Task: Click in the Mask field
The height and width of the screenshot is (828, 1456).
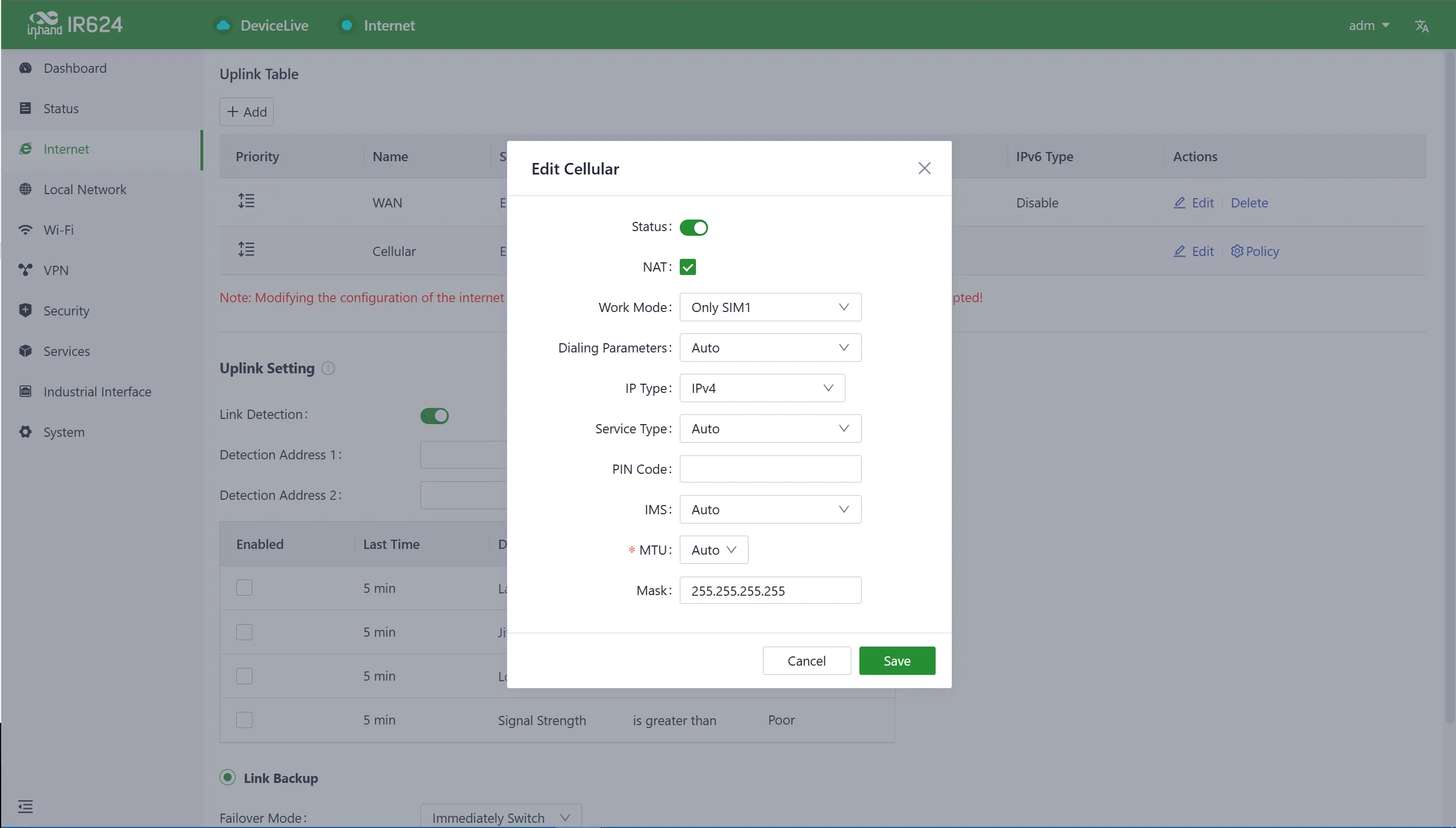Action: point(770,591)
